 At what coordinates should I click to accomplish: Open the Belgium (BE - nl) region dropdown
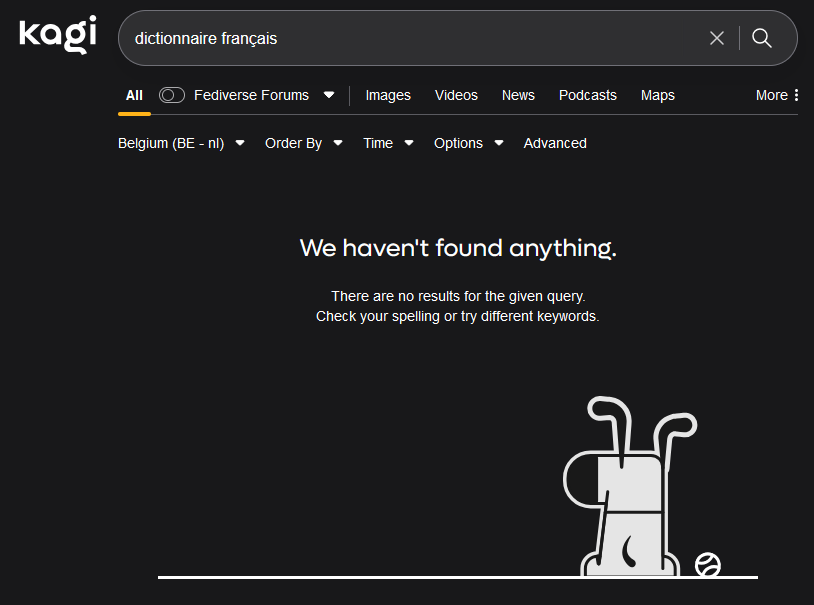(181, 143)
